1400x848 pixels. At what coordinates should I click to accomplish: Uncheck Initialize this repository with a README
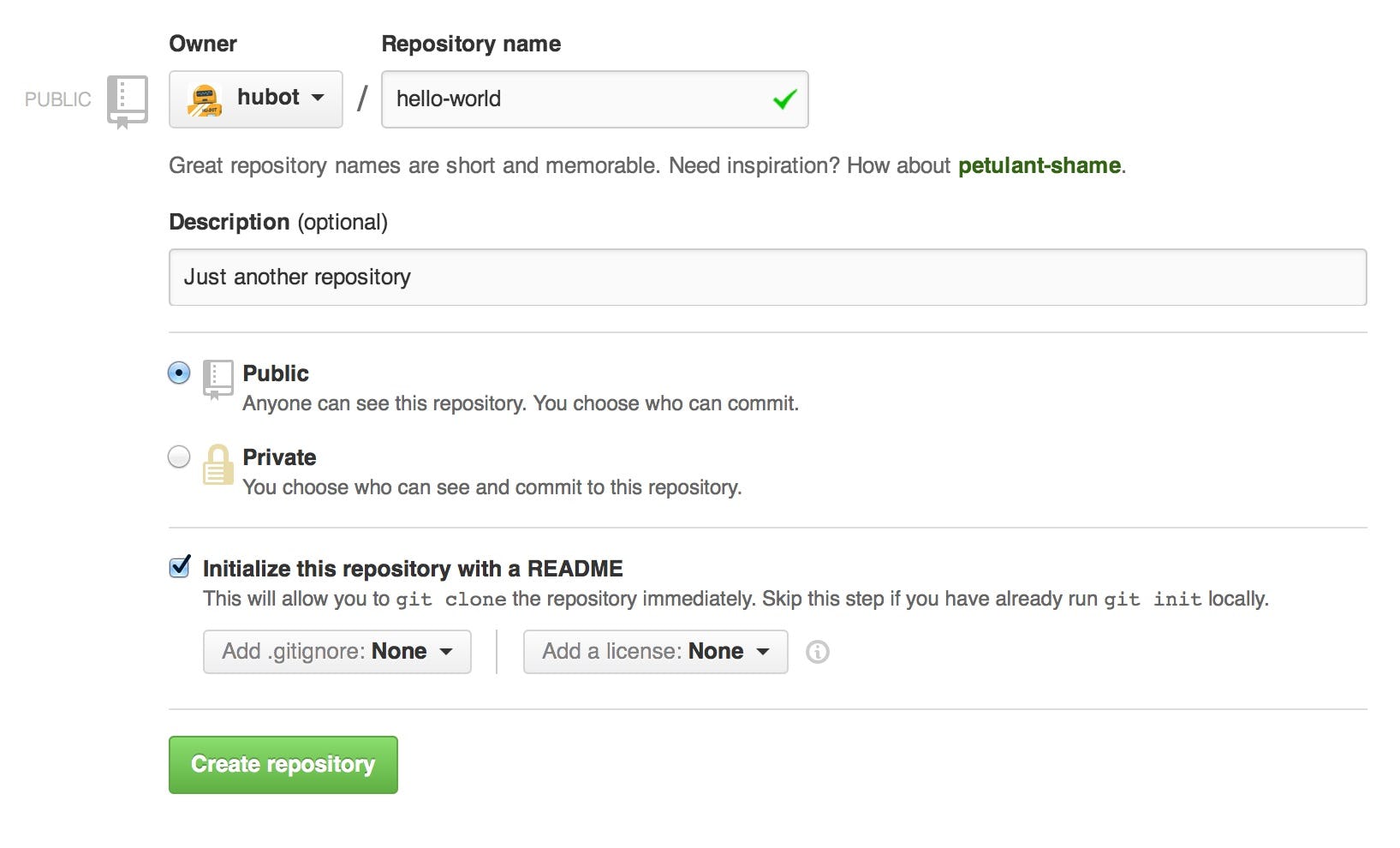[178, 565]
